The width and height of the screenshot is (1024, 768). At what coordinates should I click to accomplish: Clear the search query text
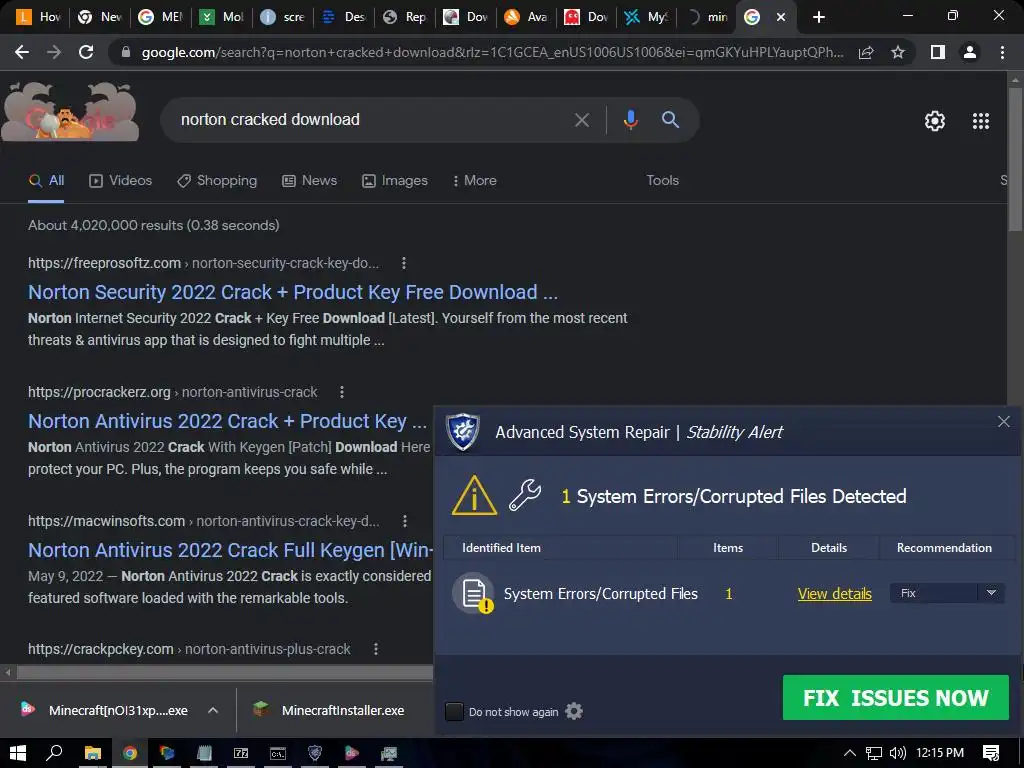point(581,120)
